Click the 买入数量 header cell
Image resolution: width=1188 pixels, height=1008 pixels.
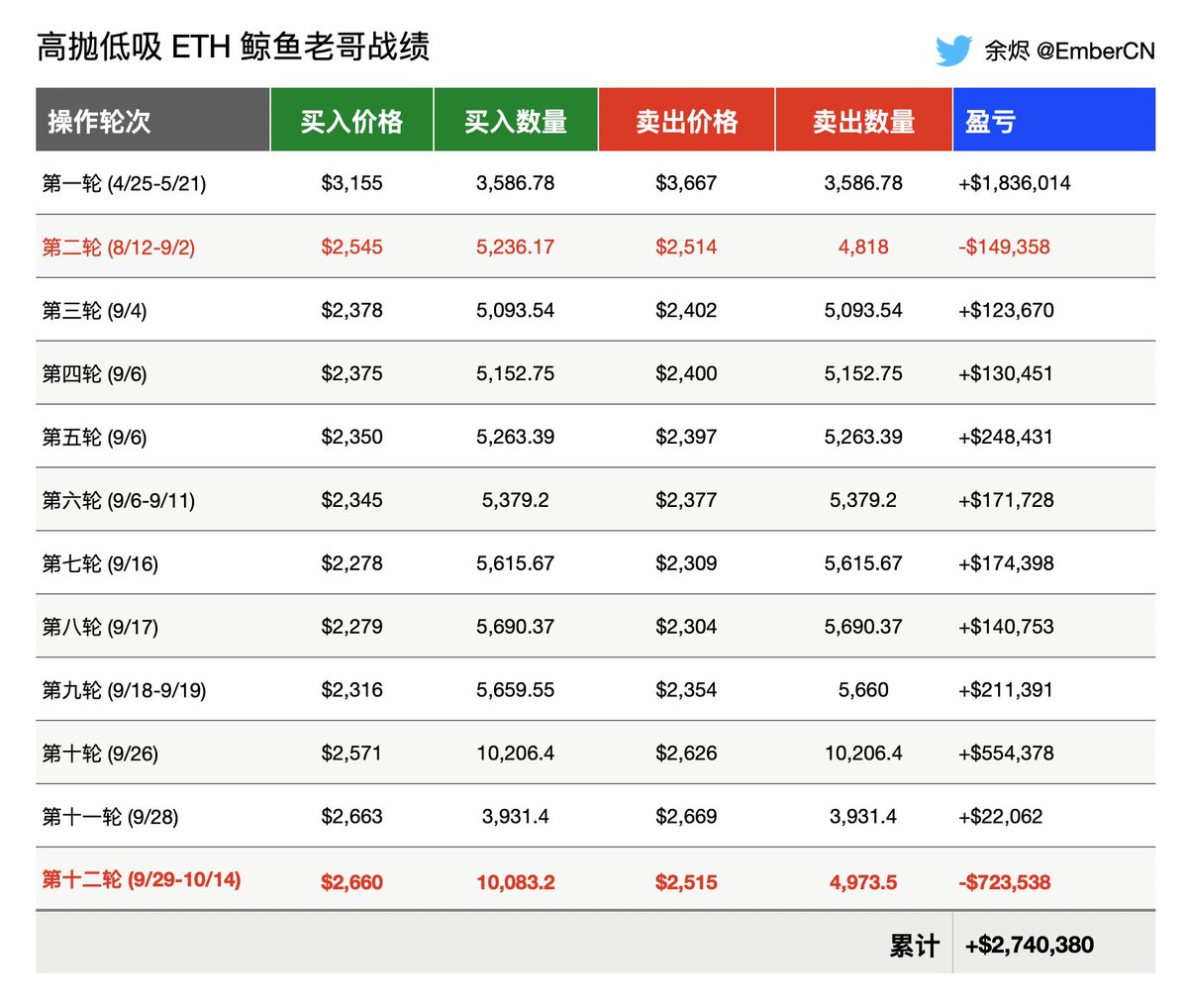[516, 119]
